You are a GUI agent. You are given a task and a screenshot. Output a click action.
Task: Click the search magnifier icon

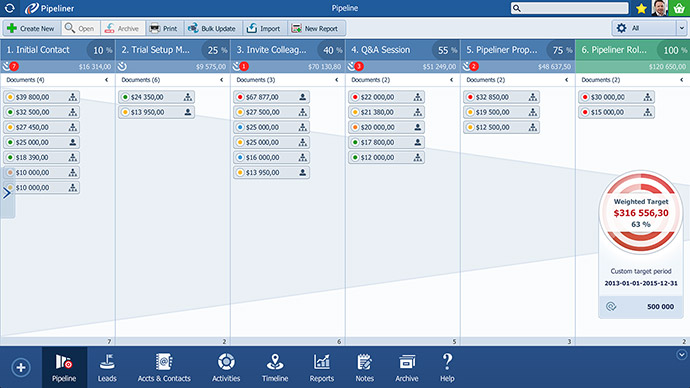pyautogui.click(x=517, y=8)
